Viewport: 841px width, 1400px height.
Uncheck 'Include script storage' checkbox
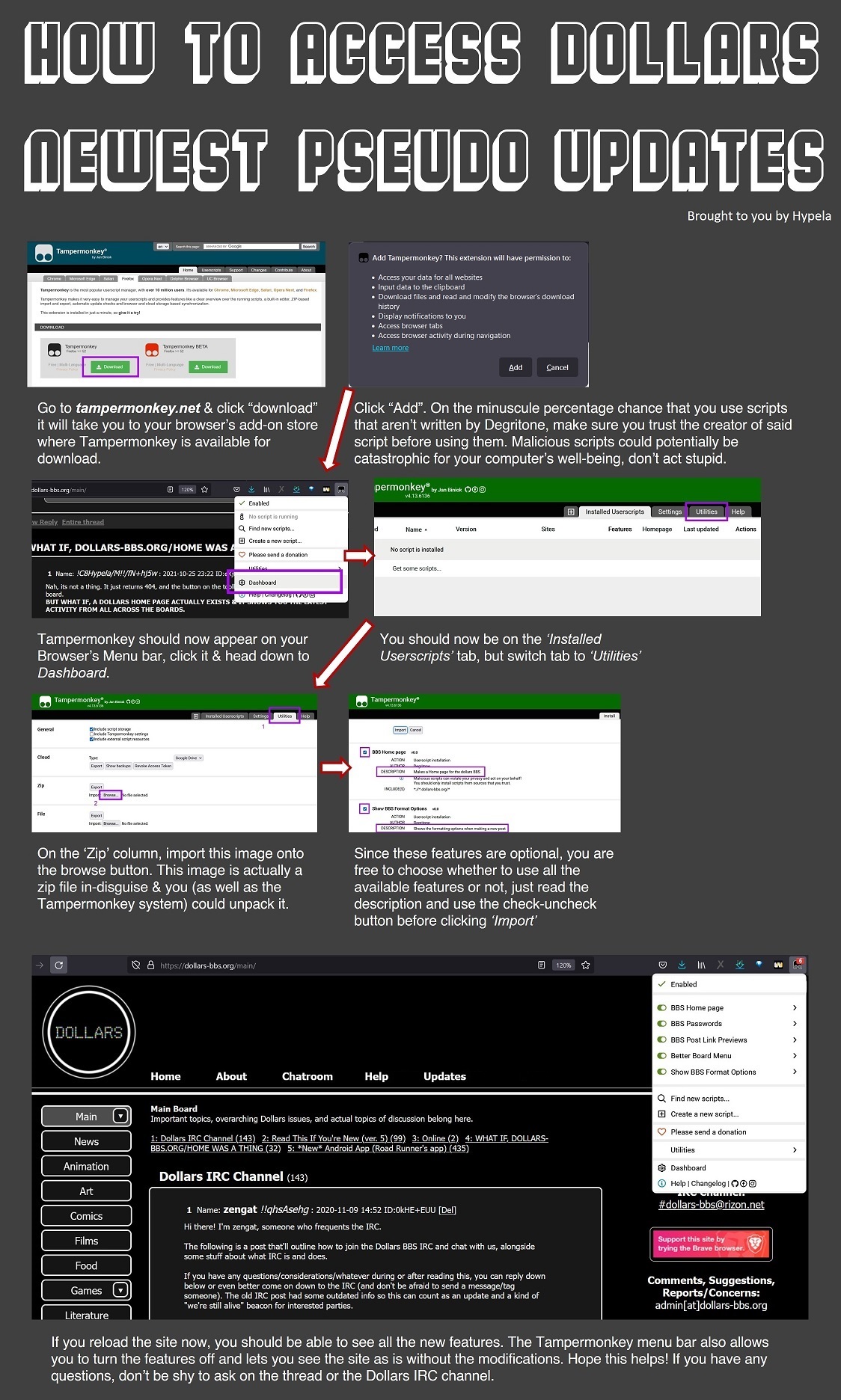tap(91, 729)
